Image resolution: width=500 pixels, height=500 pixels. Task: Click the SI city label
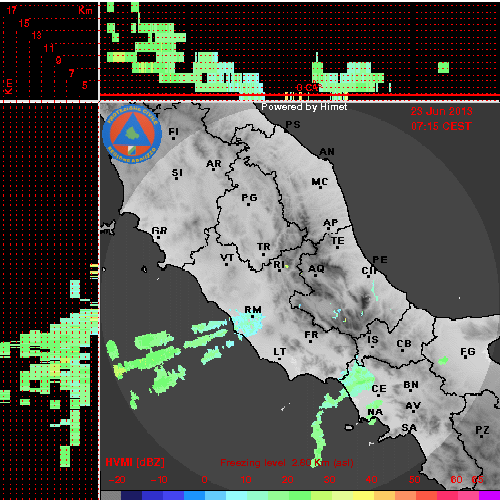coord(177,173)
